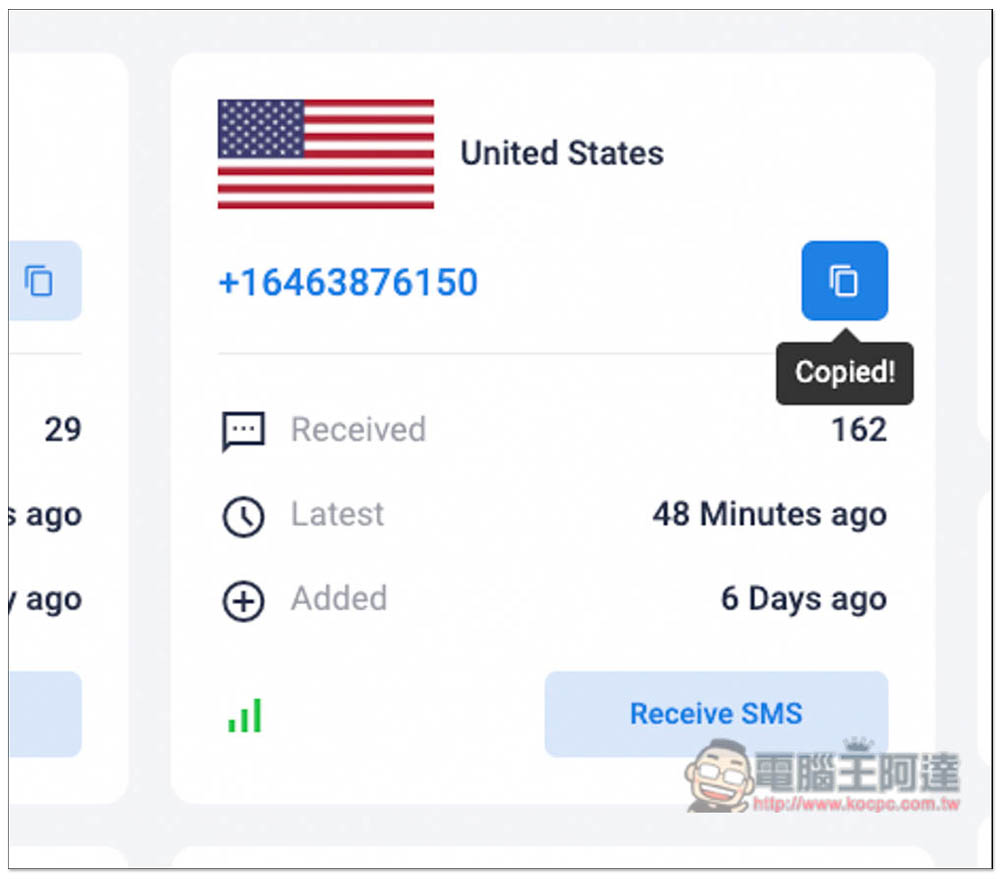Click the Added plus-circle icon

pos(243,601)
